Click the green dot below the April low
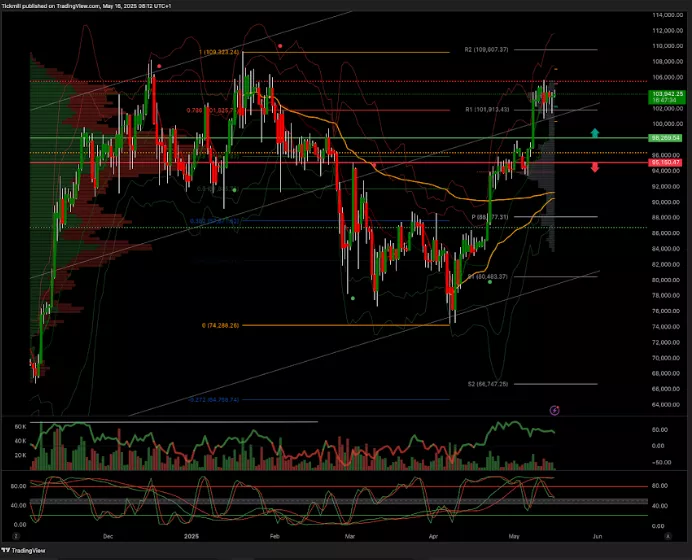The width and height of the screenshot is (692, 560). point(490,282)
